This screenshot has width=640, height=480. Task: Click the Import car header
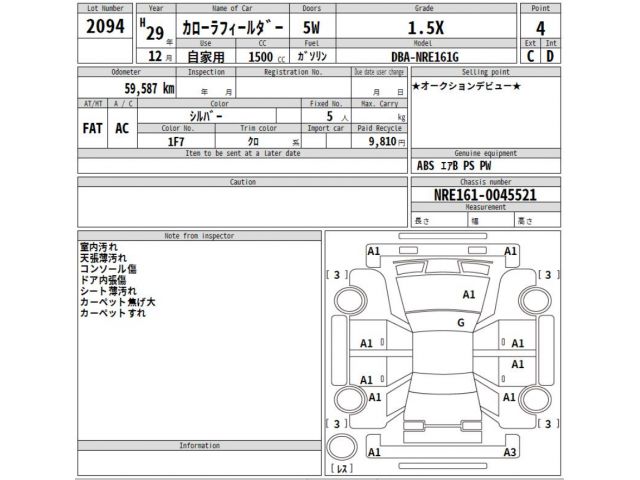[x=326, y=128]
